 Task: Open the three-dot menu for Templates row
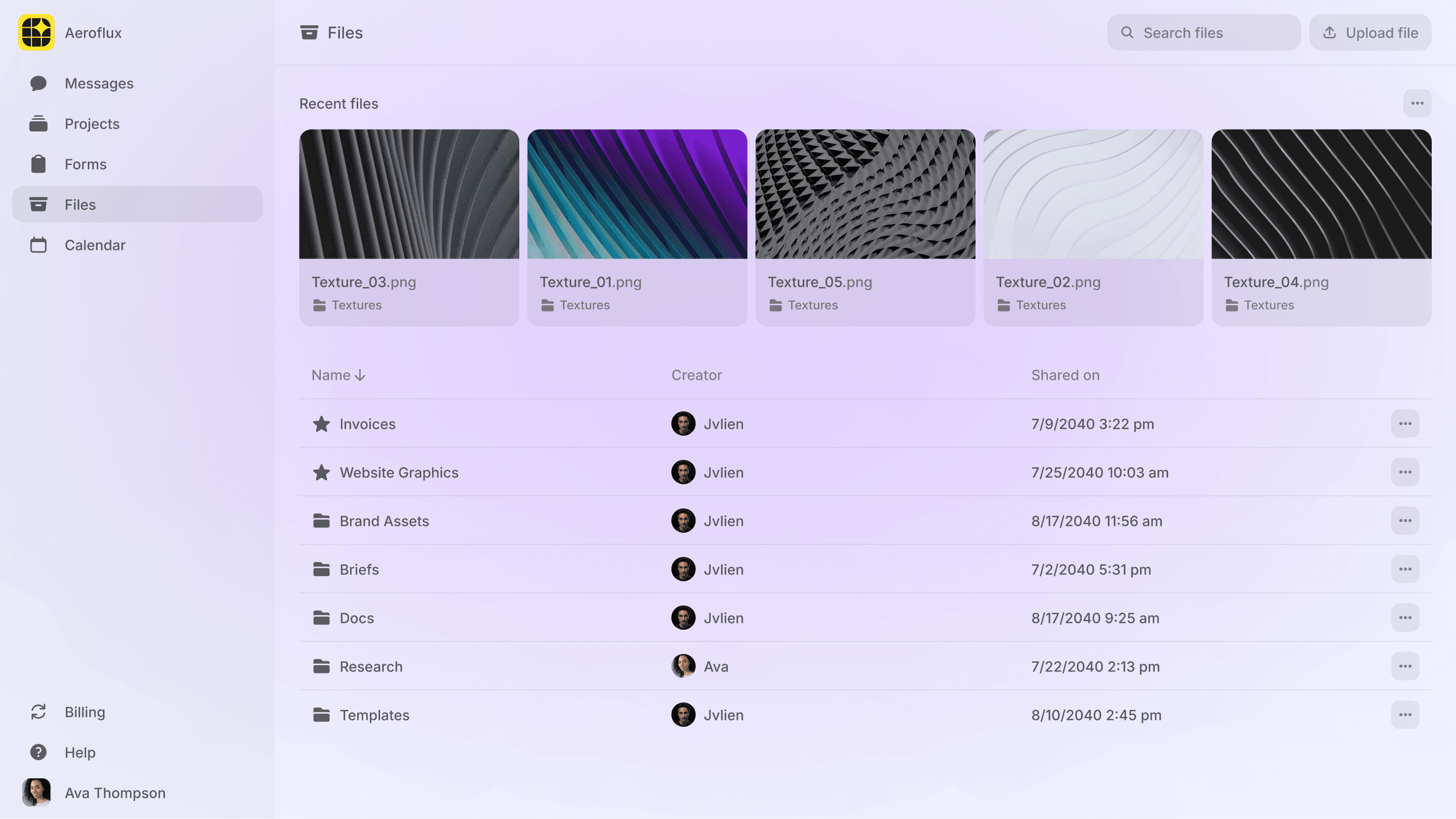click(x=1405, y=715)
